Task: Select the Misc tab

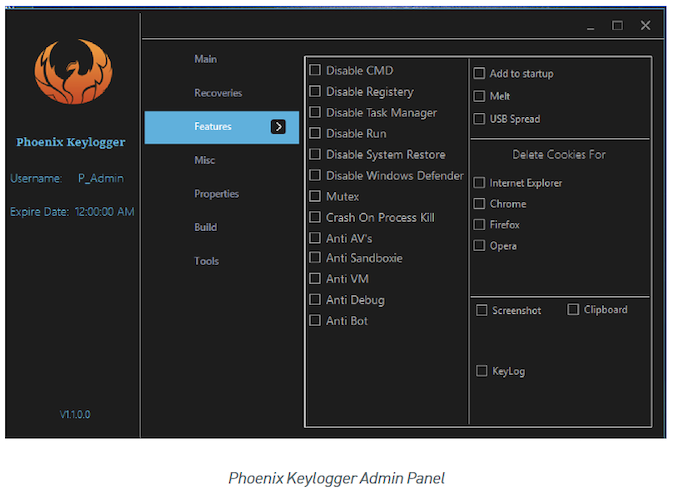Action: click(x=204, y=160)
